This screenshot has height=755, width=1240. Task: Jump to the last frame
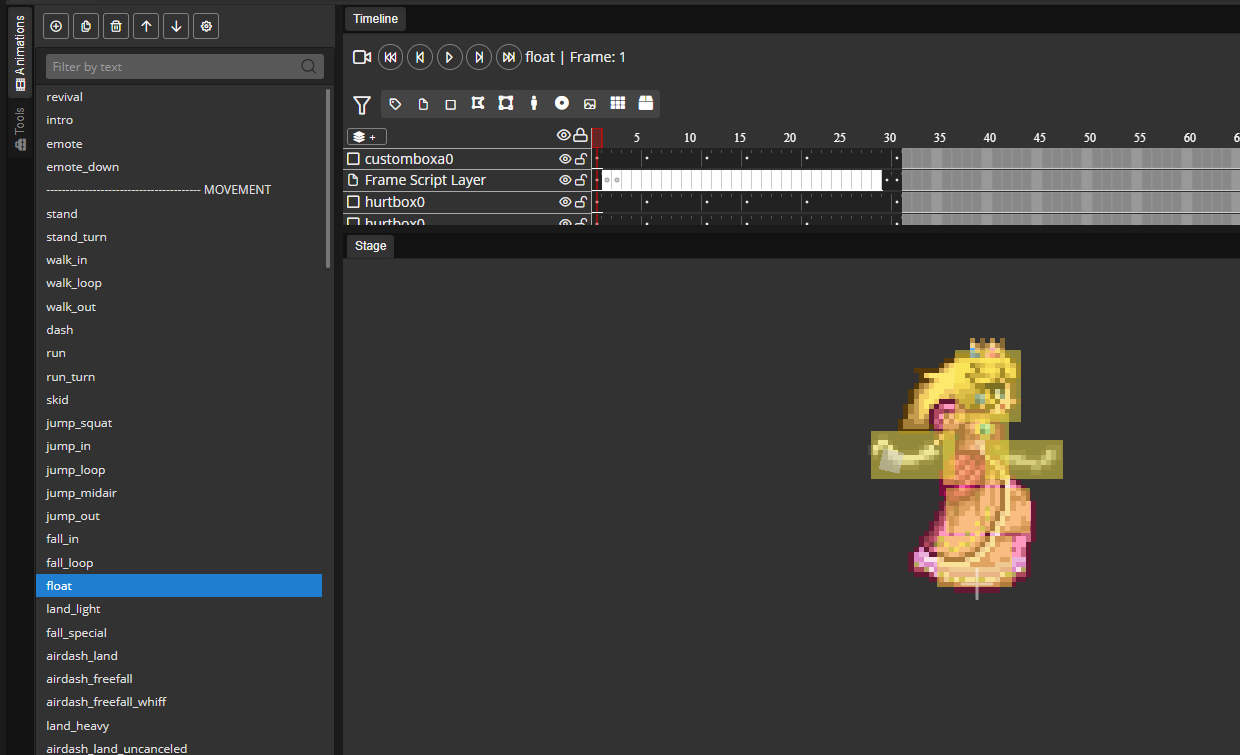click(509, 57)
